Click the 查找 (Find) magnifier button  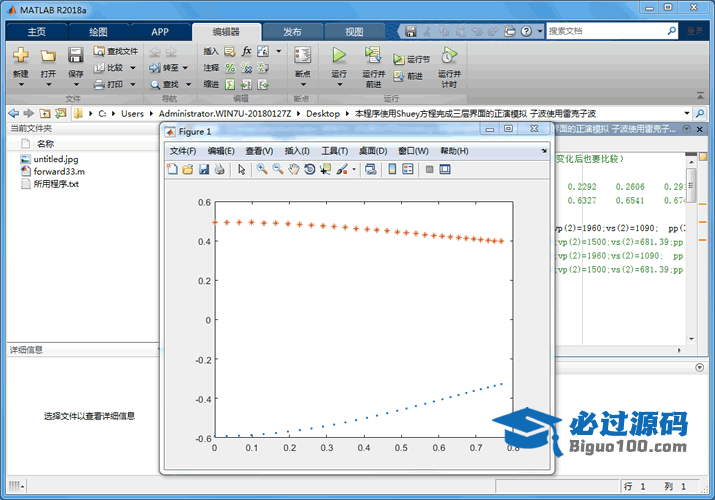tap(164, 84)
